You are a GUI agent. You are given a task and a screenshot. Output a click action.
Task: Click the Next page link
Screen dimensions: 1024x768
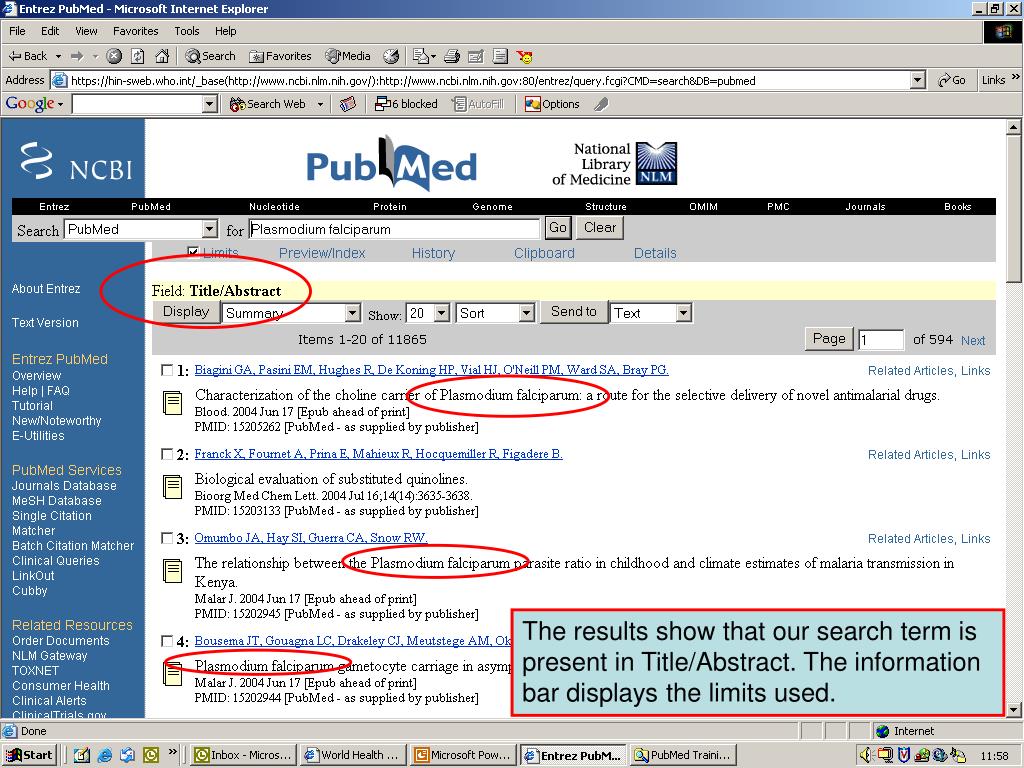(973, 340)
